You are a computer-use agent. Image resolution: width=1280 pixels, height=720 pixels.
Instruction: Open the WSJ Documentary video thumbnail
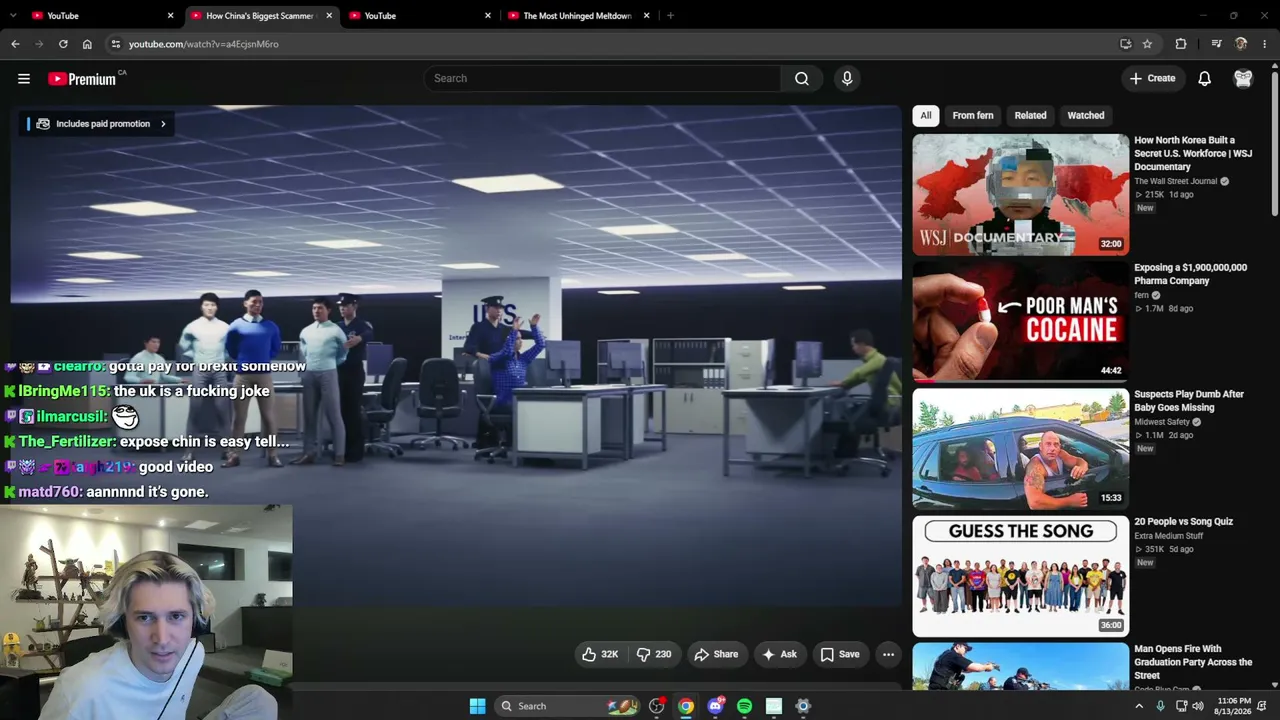1020,195
